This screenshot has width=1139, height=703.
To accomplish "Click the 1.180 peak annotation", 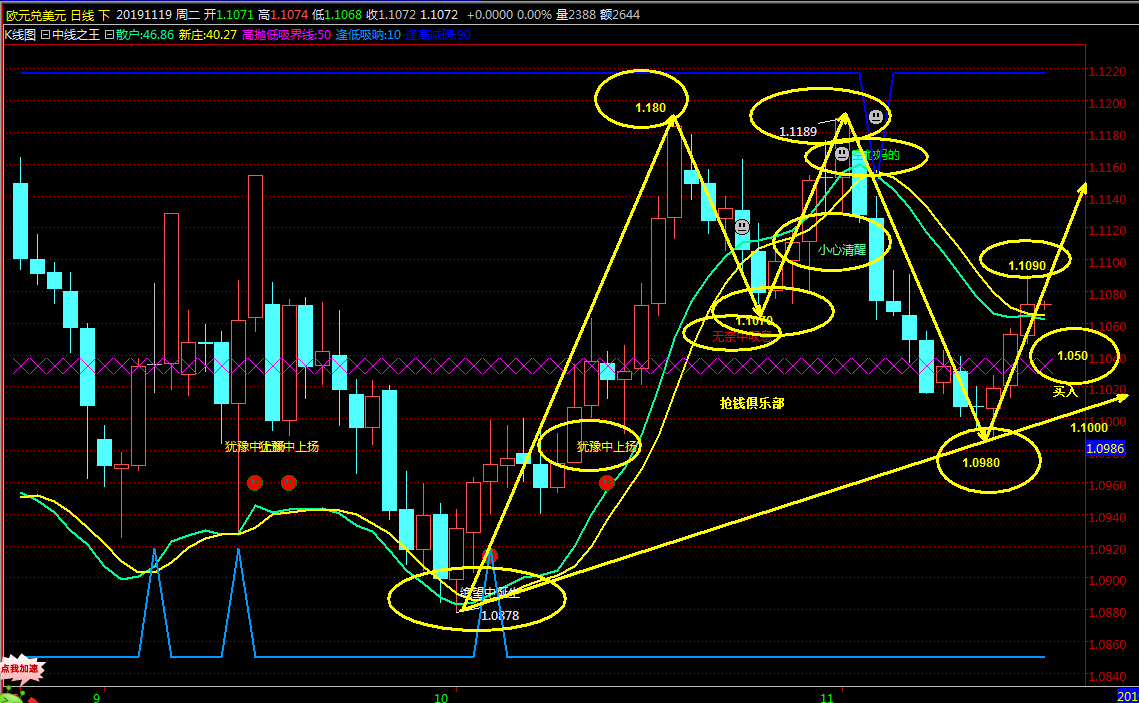I will [x=650, y=107].
